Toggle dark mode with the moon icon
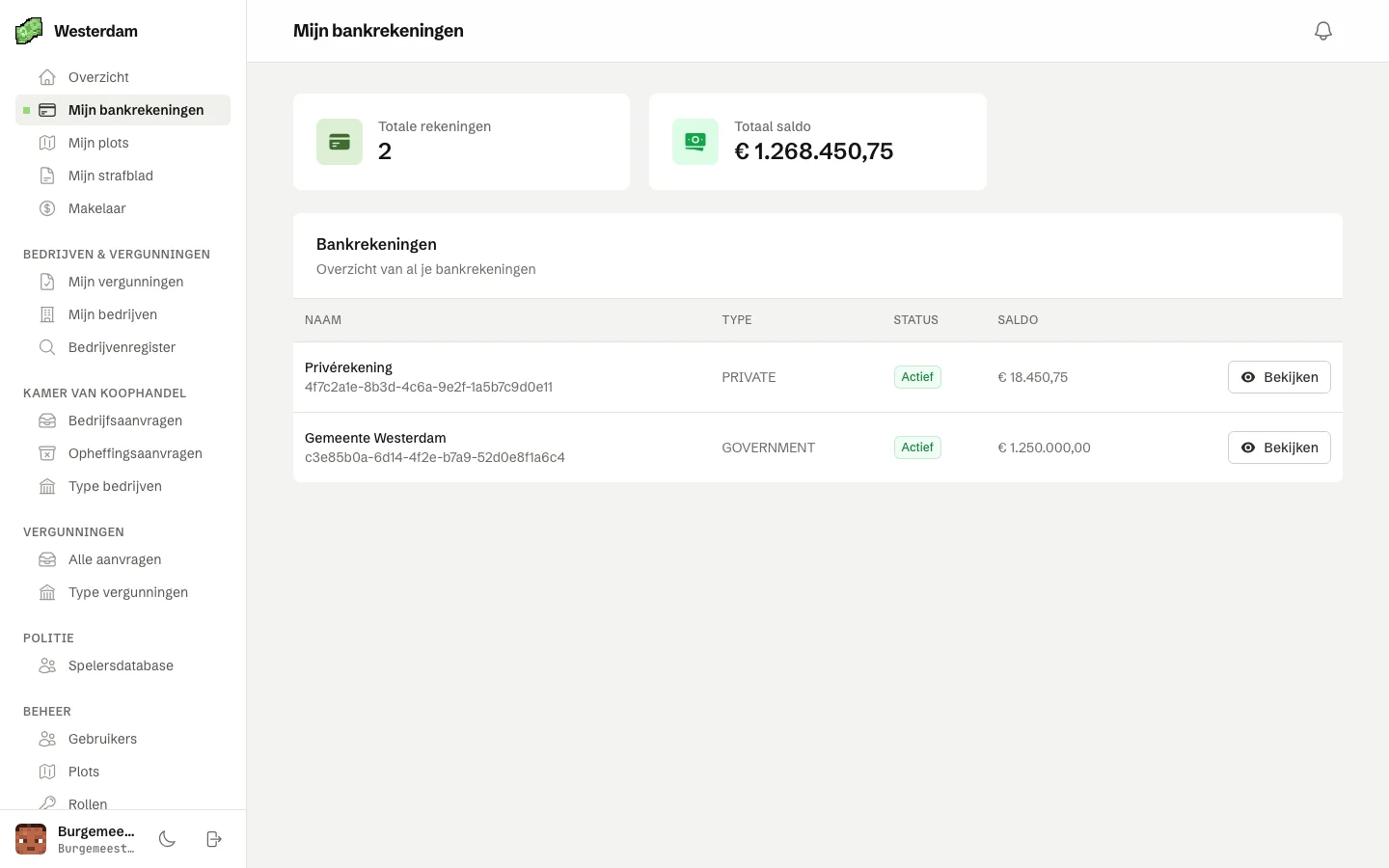 point(167,839)
